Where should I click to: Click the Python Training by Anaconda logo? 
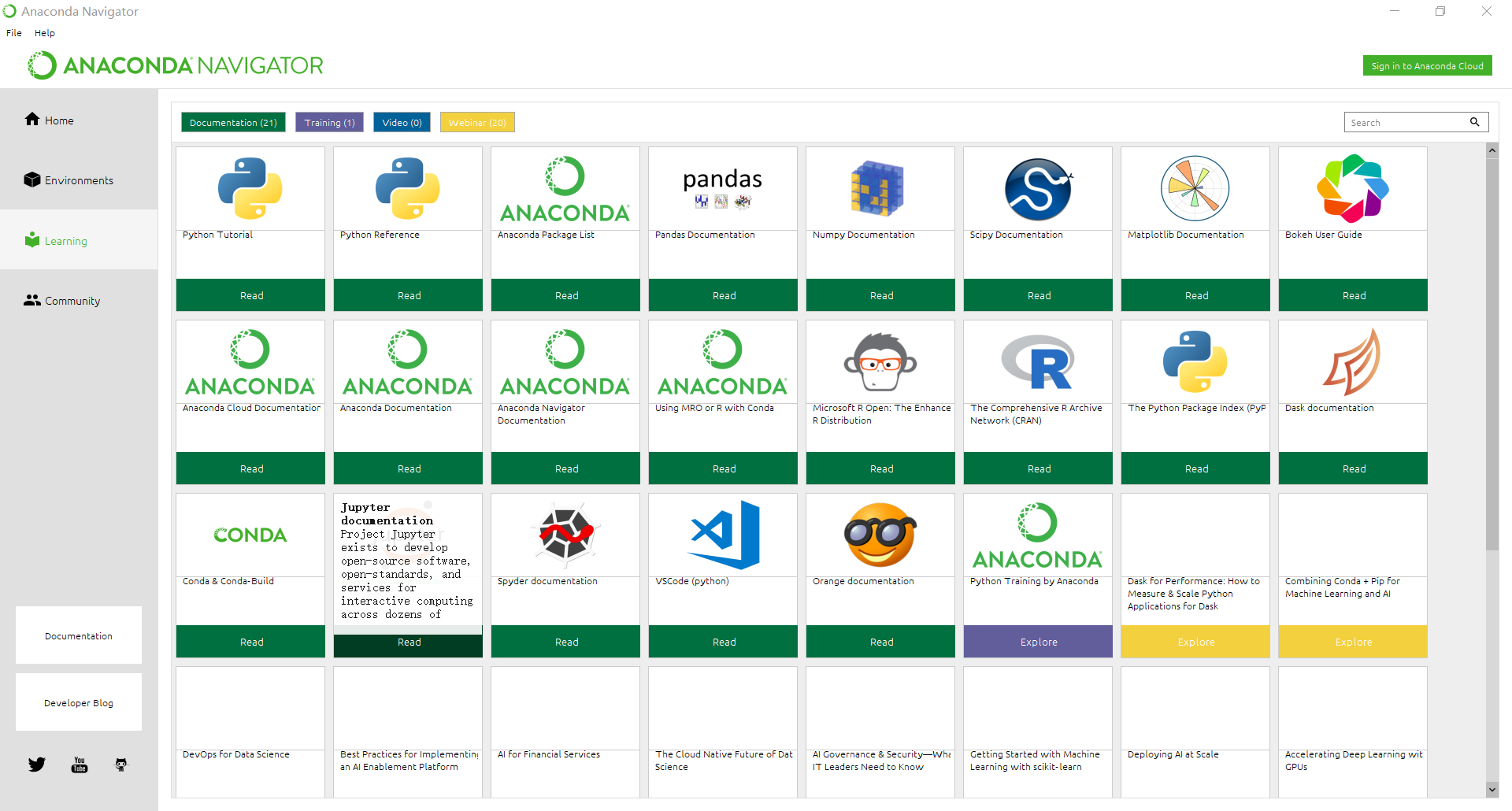[1038, 535]
